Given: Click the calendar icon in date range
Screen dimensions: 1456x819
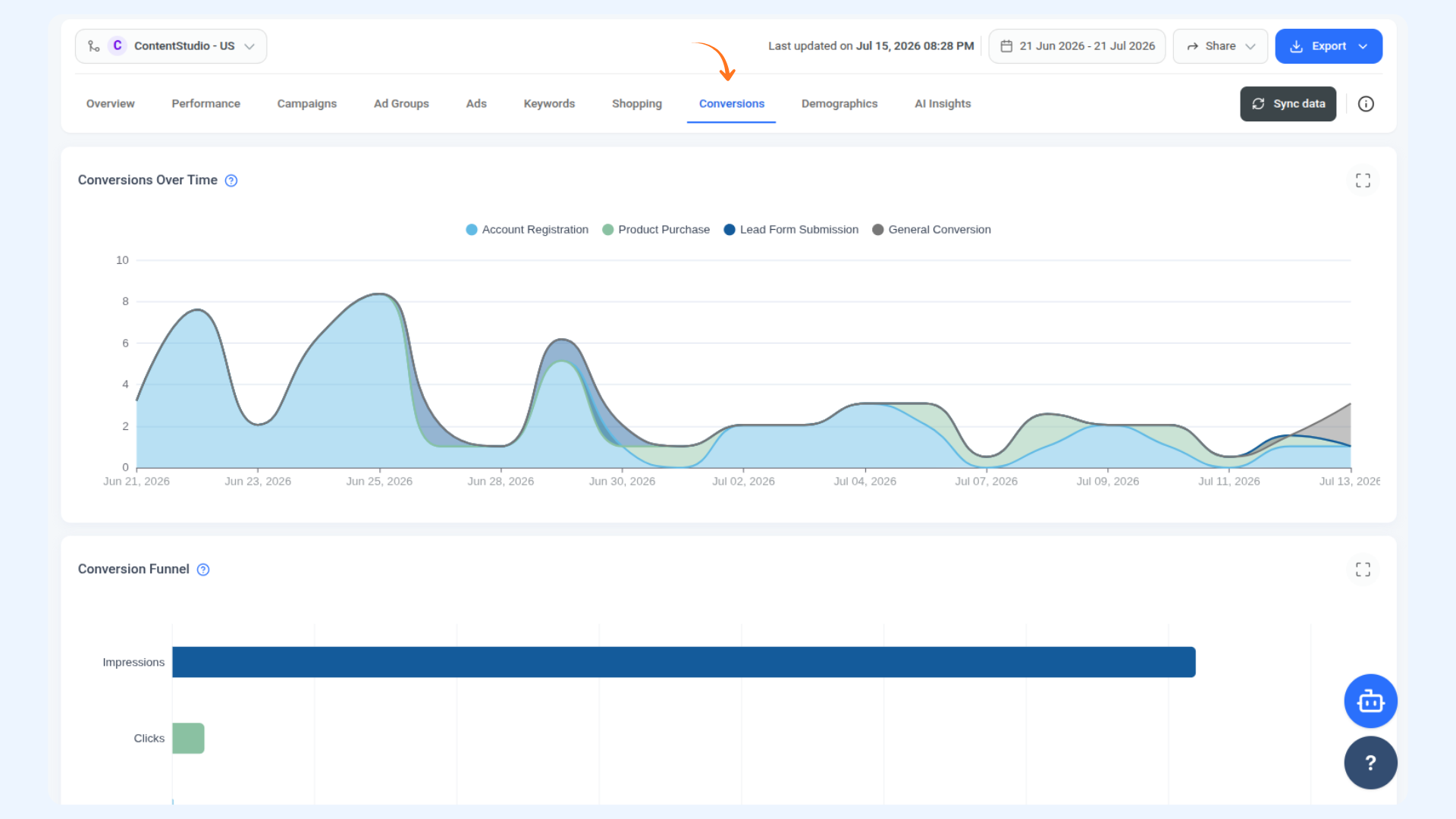Looking at the screenshot, I should tap(1006, 46).
